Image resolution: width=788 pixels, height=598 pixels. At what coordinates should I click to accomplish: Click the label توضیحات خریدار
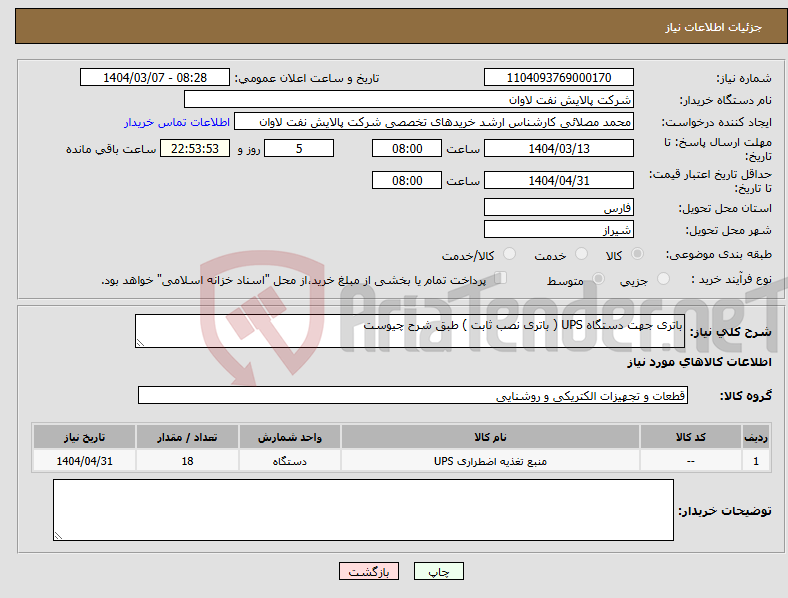pos(725,511)
